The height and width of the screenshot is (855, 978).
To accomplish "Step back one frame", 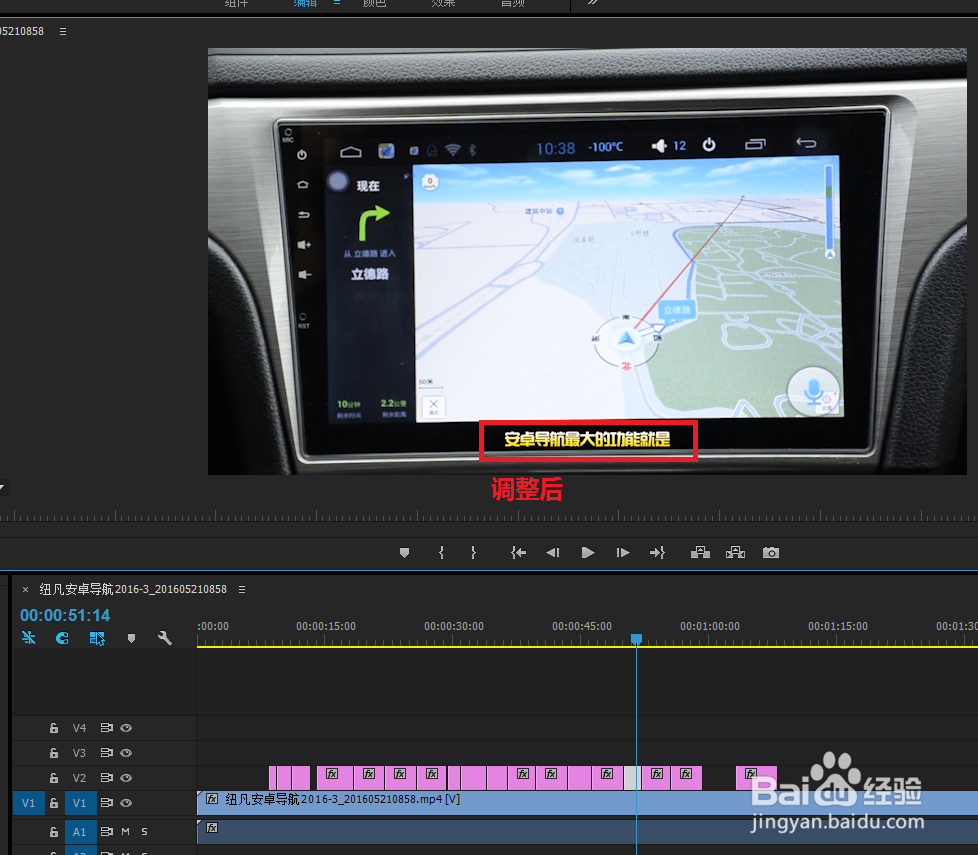I will click(553, 553).
